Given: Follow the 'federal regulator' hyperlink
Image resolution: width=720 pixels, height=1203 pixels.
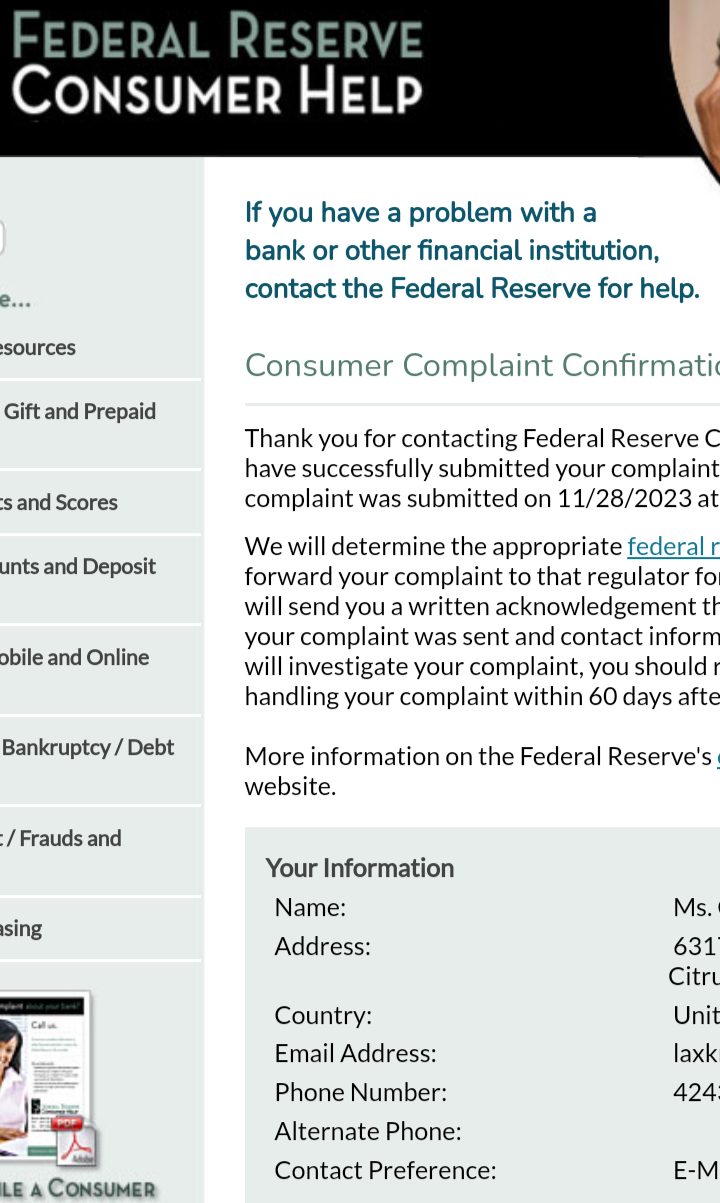Looking at the screenshot, I should [x=673, y=546].
